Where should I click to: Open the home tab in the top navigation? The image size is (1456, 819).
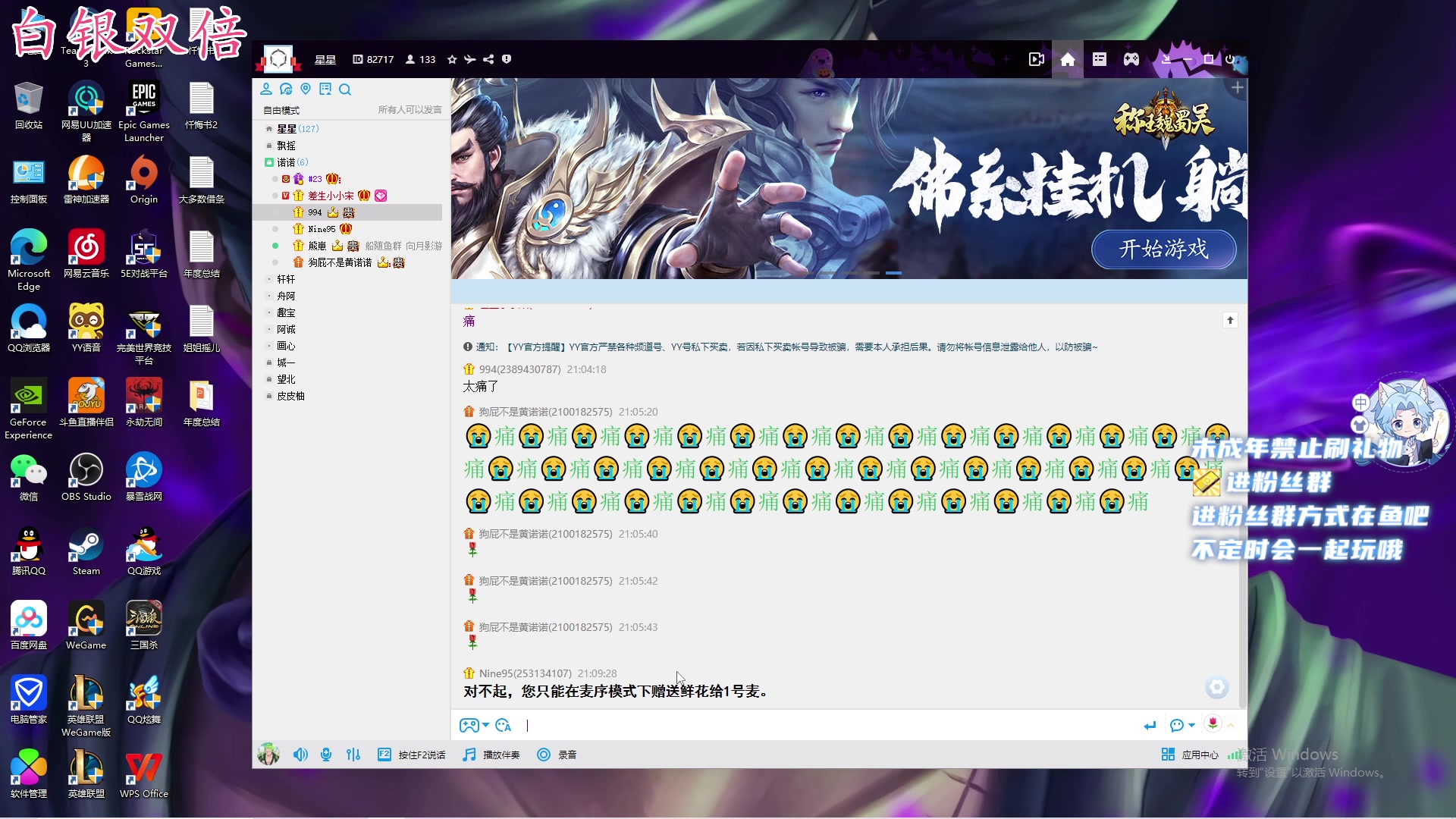[1068, 59]
